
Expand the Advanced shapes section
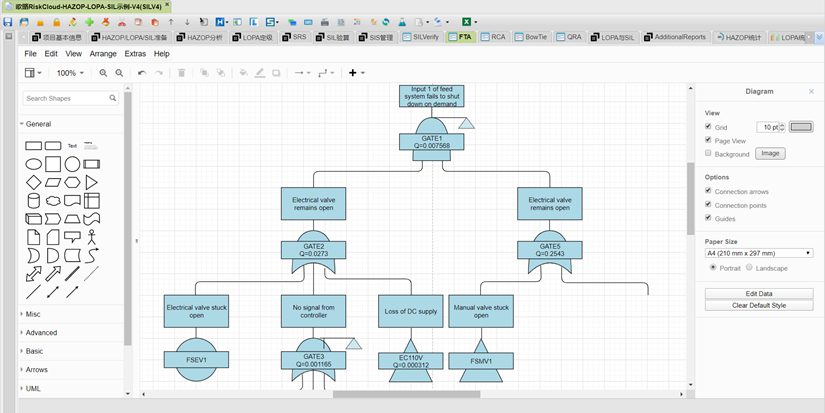click(x=41, y=332)
